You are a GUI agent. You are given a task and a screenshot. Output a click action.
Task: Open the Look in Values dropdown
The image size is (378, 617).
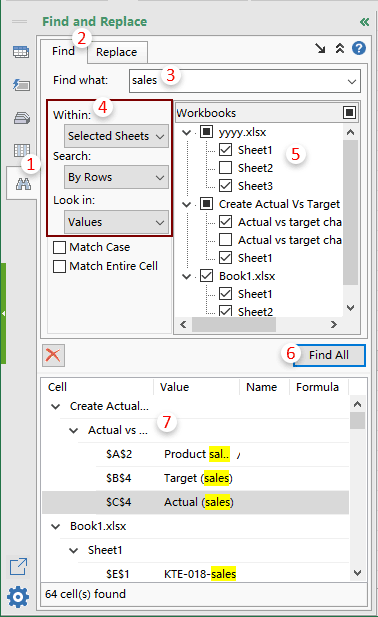tap(116, 222)
